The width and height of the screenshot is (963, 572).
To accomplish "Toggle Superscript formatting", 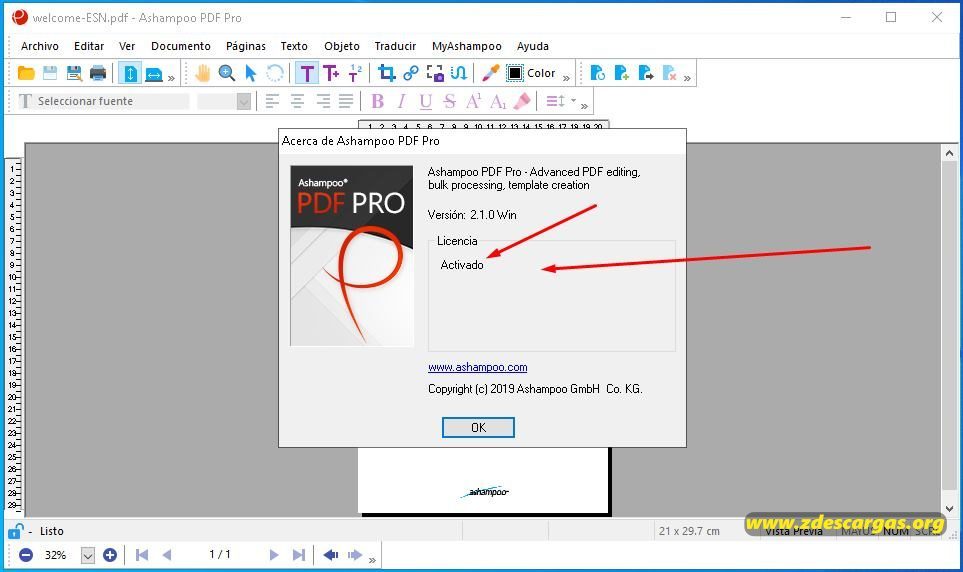I will pos(474,101).
